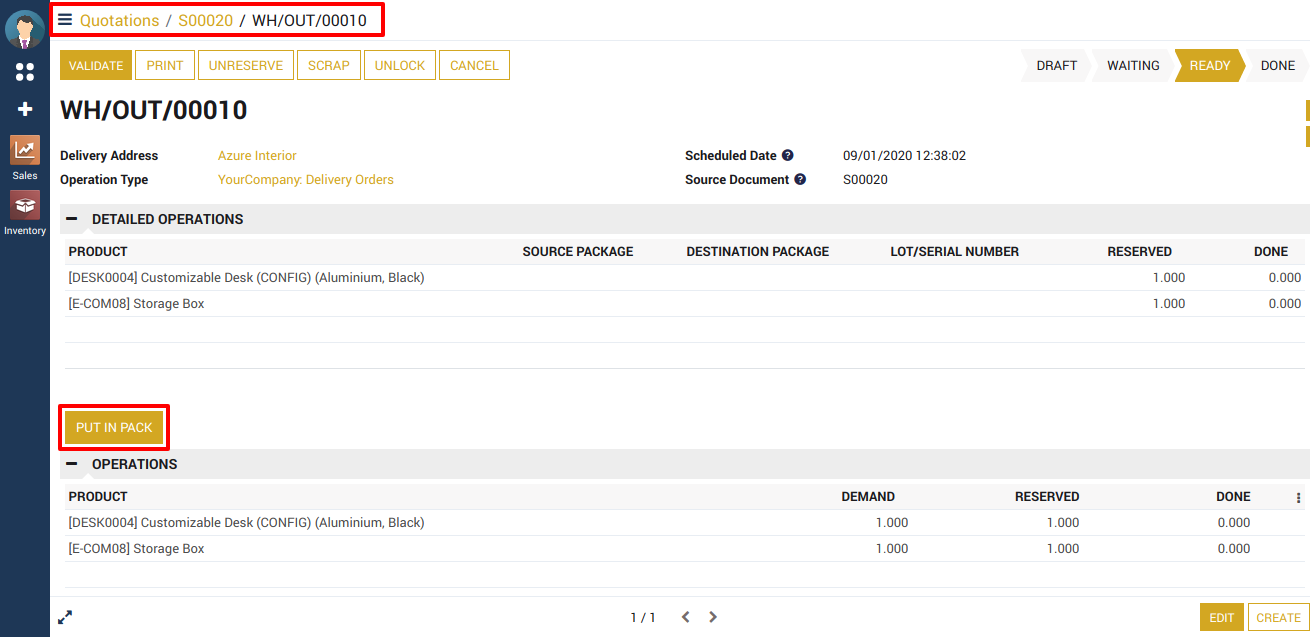
Task: Collapse the Operations section
Action: click(72, 464)
